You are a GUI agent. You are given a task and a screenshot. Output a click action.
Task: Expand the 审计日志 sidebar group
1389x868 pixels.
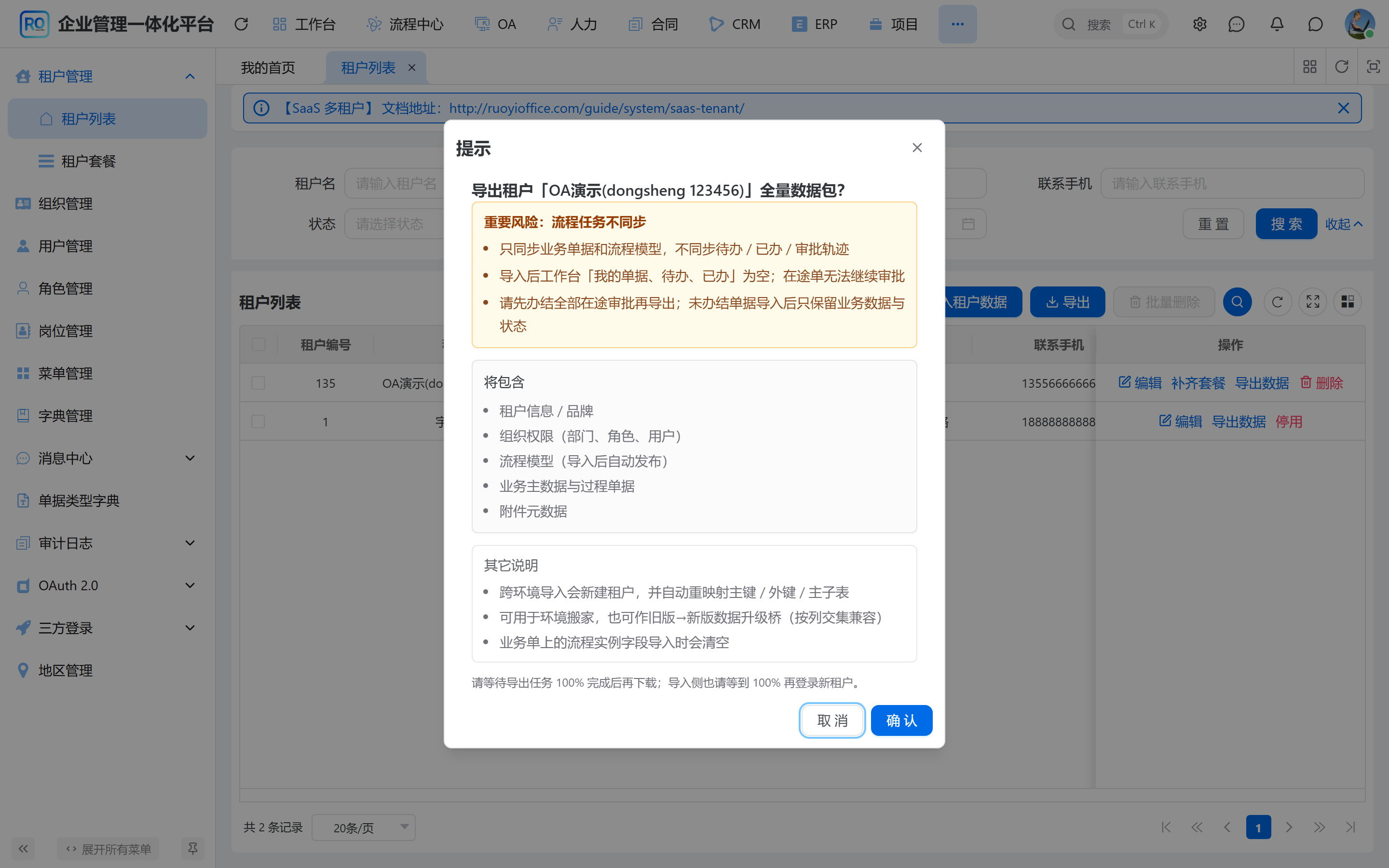click(x=108, y=543)
